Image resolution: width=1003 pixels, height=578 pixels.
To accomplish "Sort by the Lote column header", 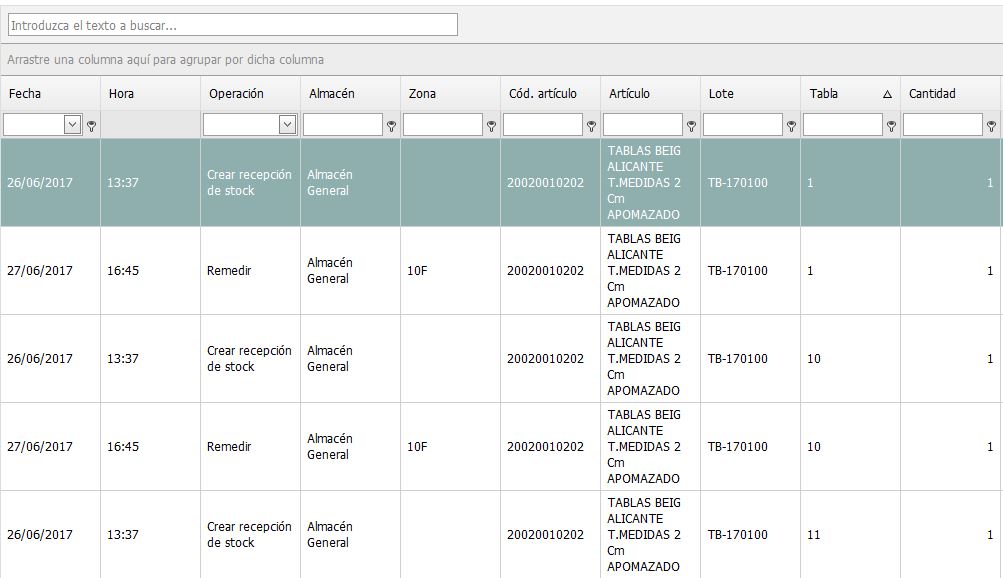I will point(750,93).
